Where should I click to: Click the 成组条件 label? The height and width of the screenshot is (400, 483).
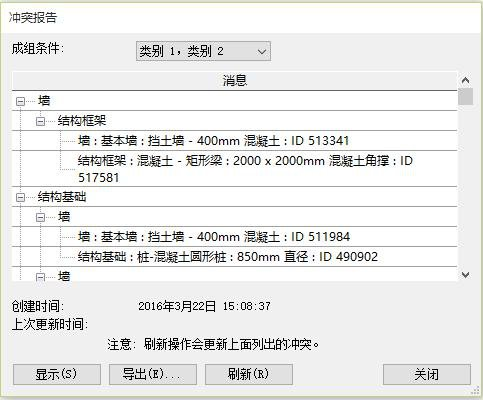(38, 49)
